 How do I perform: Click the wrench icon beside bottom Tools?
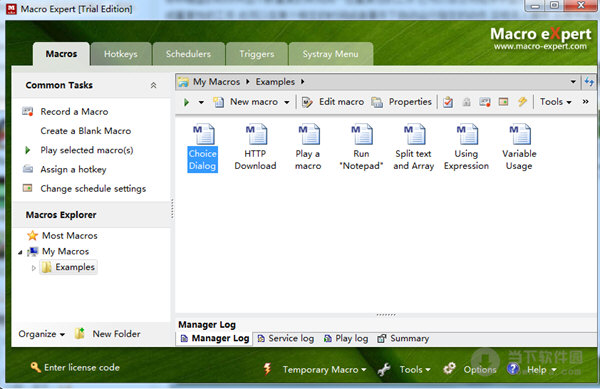(x=384, y=369)
